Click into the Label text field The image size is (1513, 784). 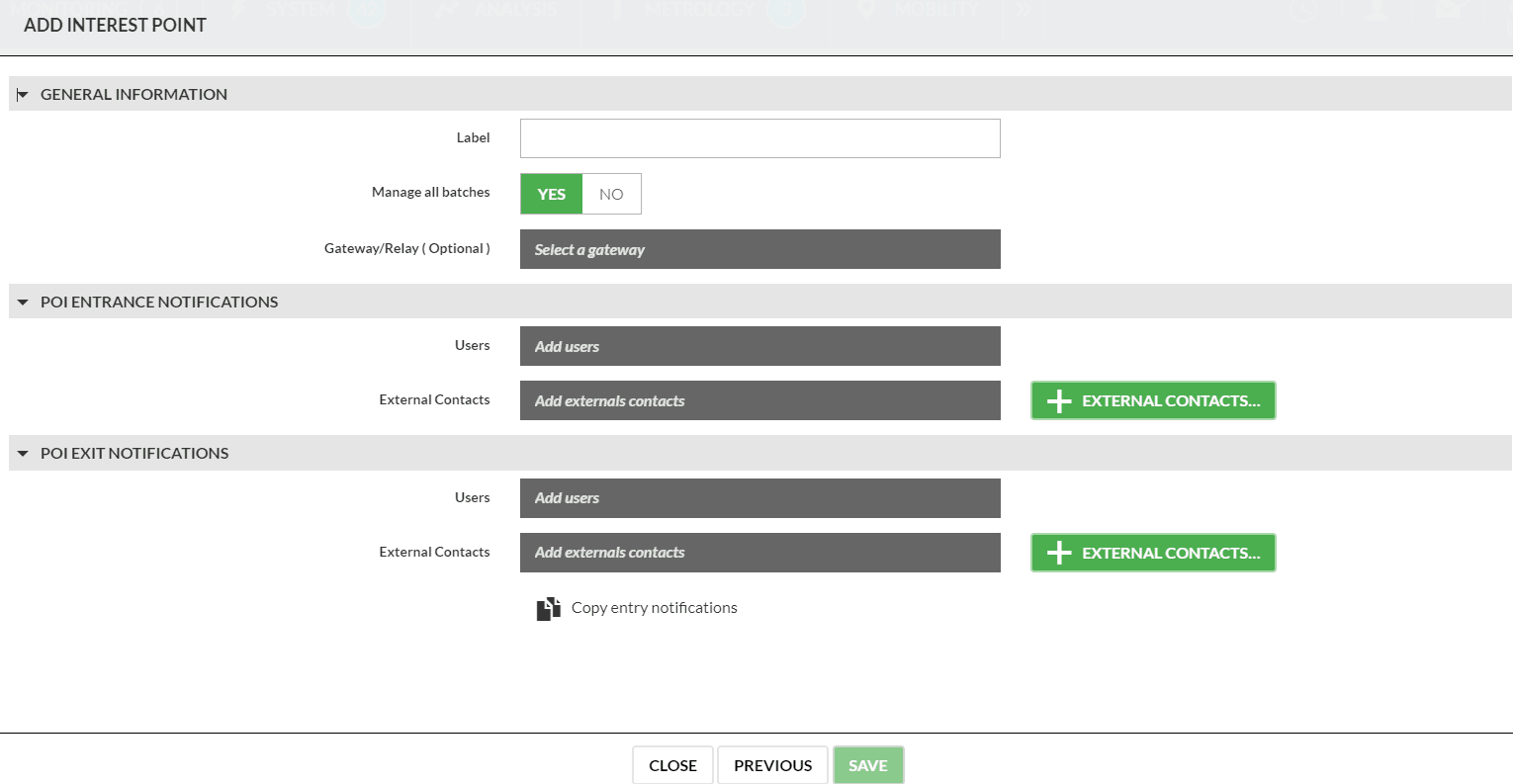[x=759, y=138]
